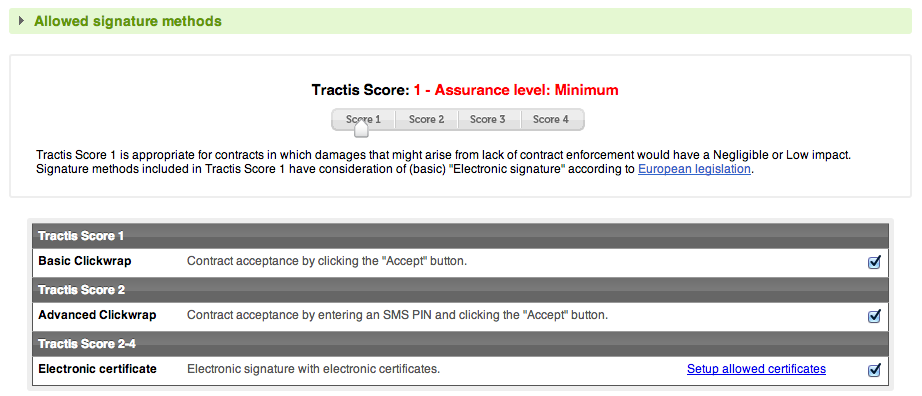This screenshot has width=922, height=396.
Task: Choose Score 4 on the score slider
Action: point(551,119)
